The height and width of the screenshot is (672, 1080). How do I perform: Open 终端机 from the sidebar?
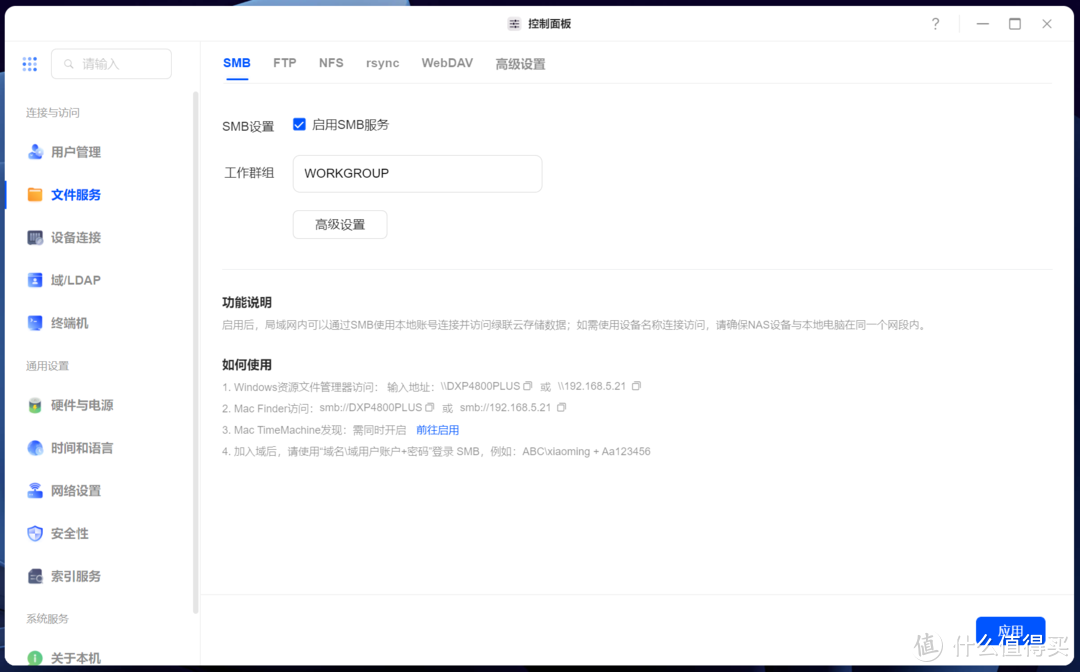click(71, 322)
